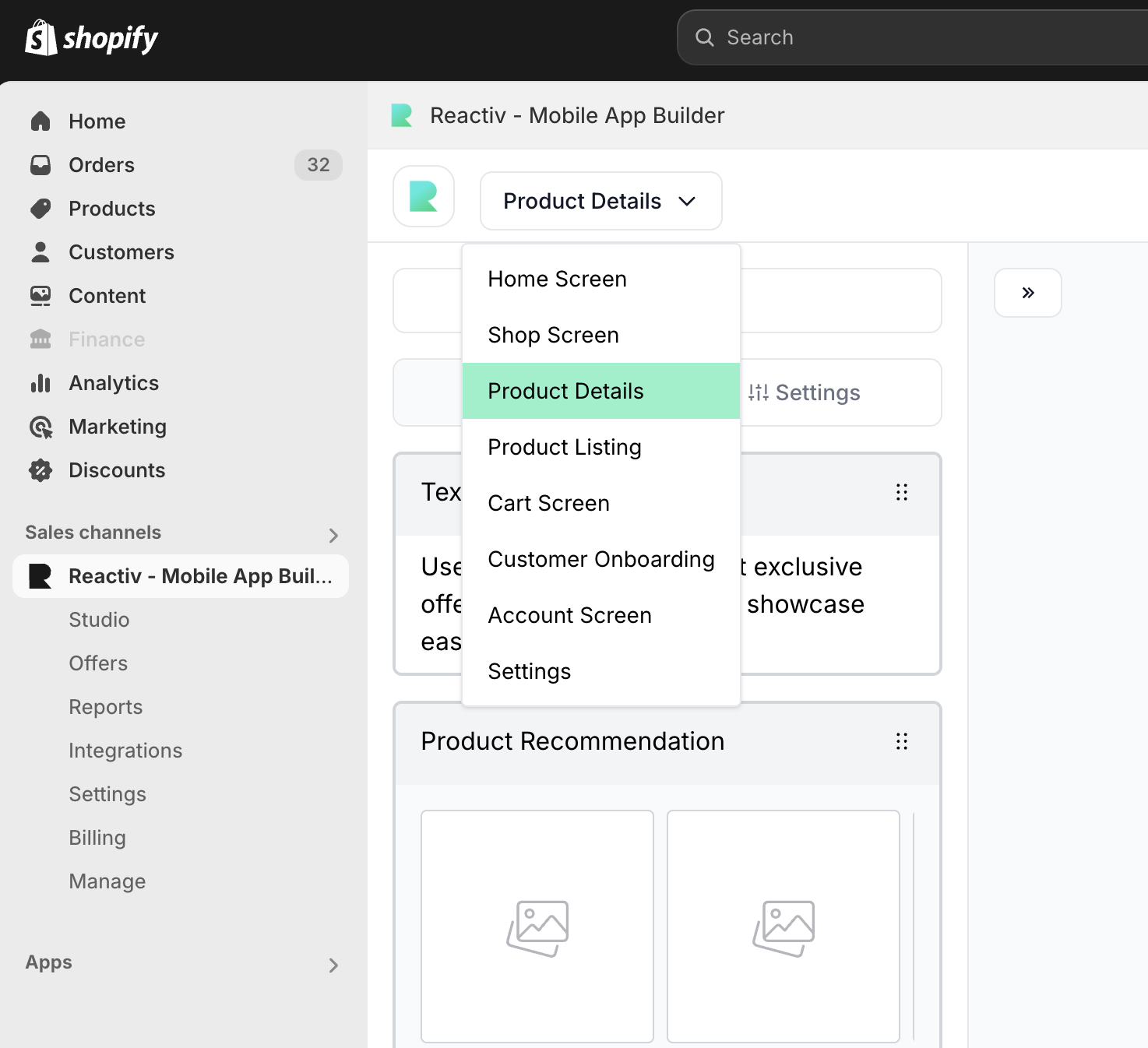Go to Billing in the Reactiv submenu
Image resolution: width=1148 pixels, height=1048 pixels.
pyautogui.click(x=97, y=838)
